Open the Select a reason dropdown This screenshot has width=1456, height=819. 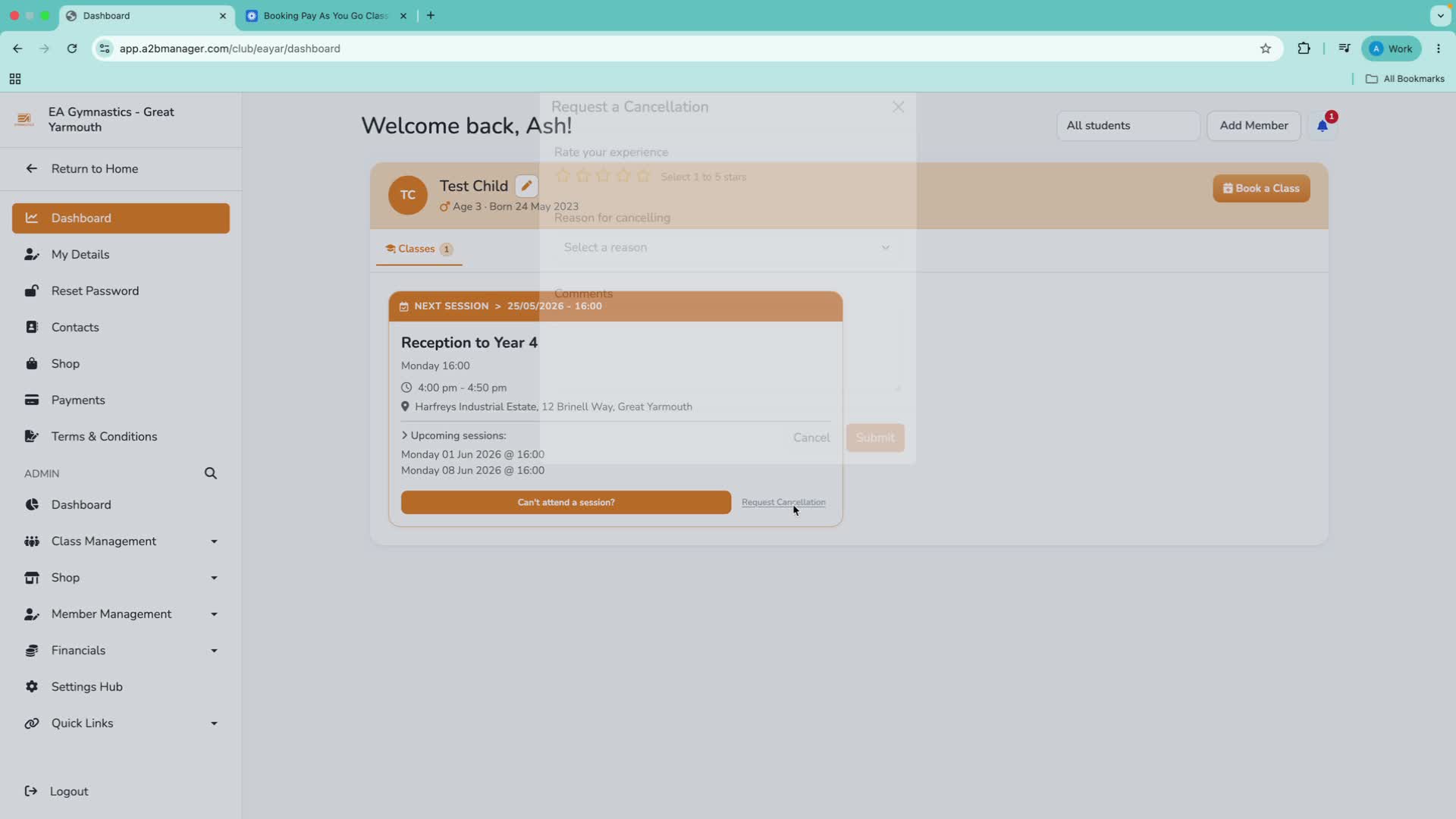tap(727, 247)
